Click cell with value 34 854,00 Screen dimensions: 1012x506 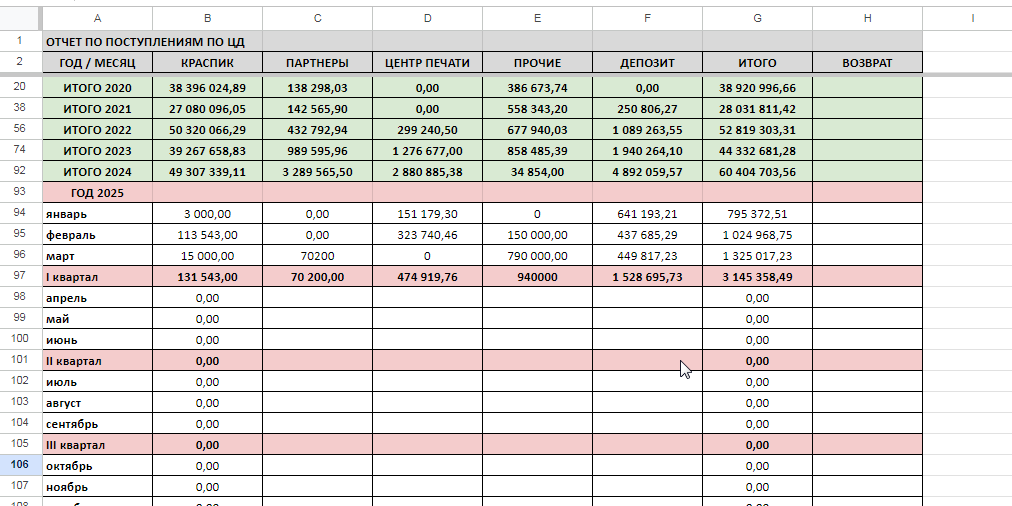[x=538, y=172]
